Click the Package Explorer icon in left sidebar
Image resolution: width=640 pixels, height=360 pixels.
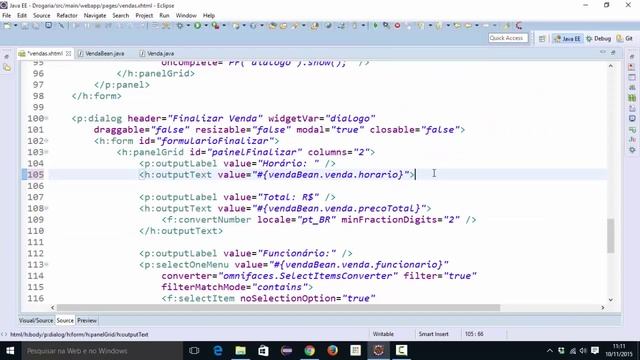[7, 68]
